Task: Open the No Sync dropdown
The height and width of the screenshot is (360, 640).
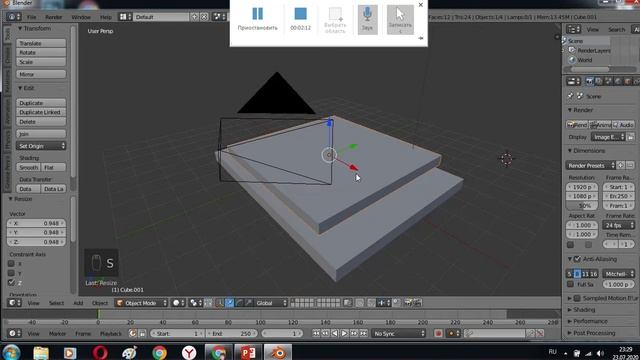Action: tap(398, 333)
